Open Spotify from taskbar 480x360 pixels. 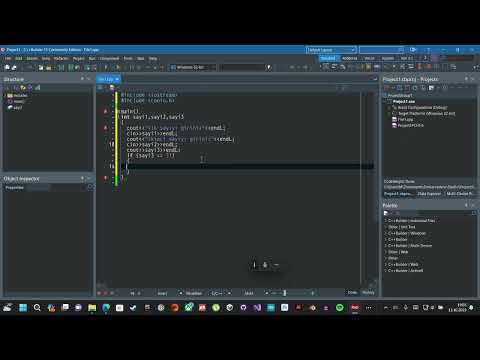click(340, 308)
